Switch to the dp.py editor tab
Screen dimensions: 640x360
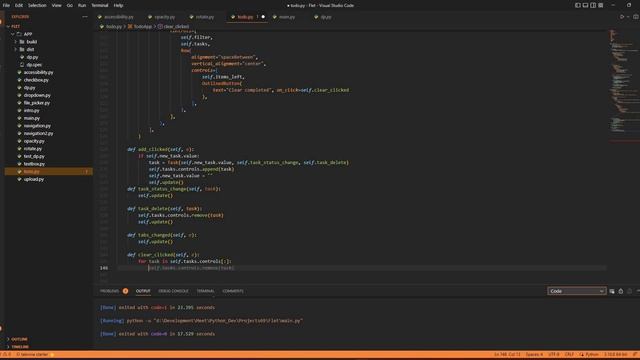[x=326, y=17]
